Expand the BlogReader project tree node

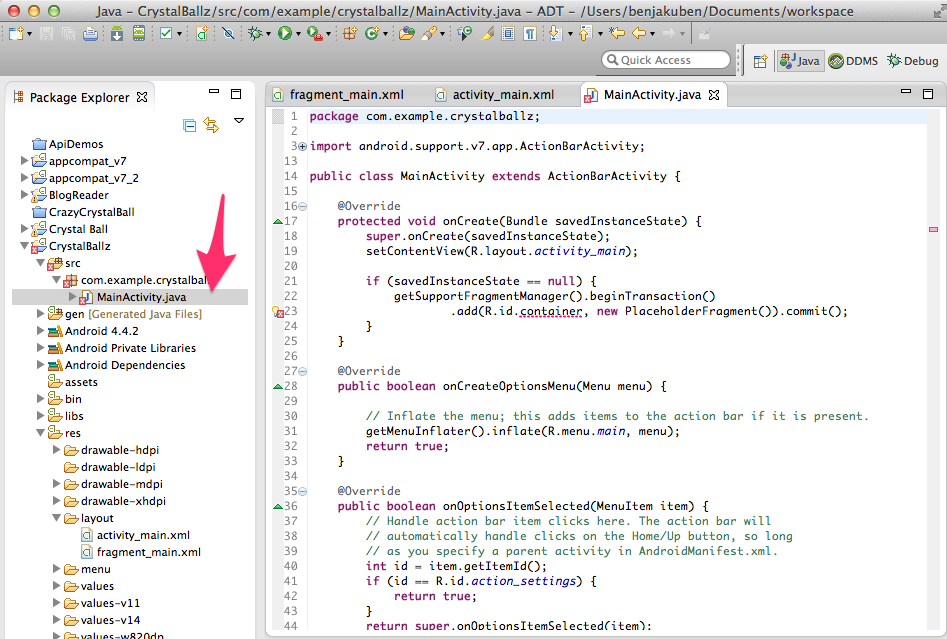tap(25, 195)
